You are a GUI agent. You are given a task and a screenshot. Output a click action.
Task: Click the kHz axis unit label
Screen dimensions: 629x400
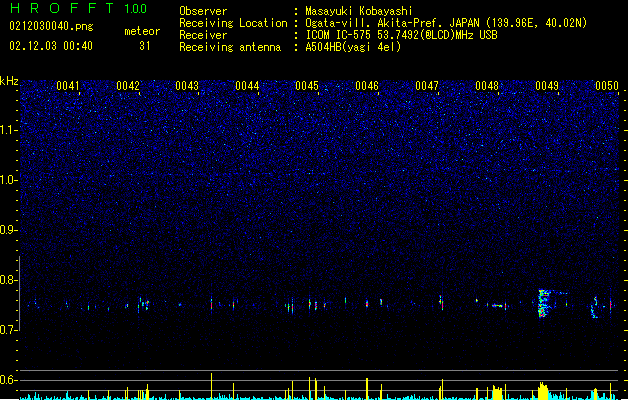click(9, 81)
